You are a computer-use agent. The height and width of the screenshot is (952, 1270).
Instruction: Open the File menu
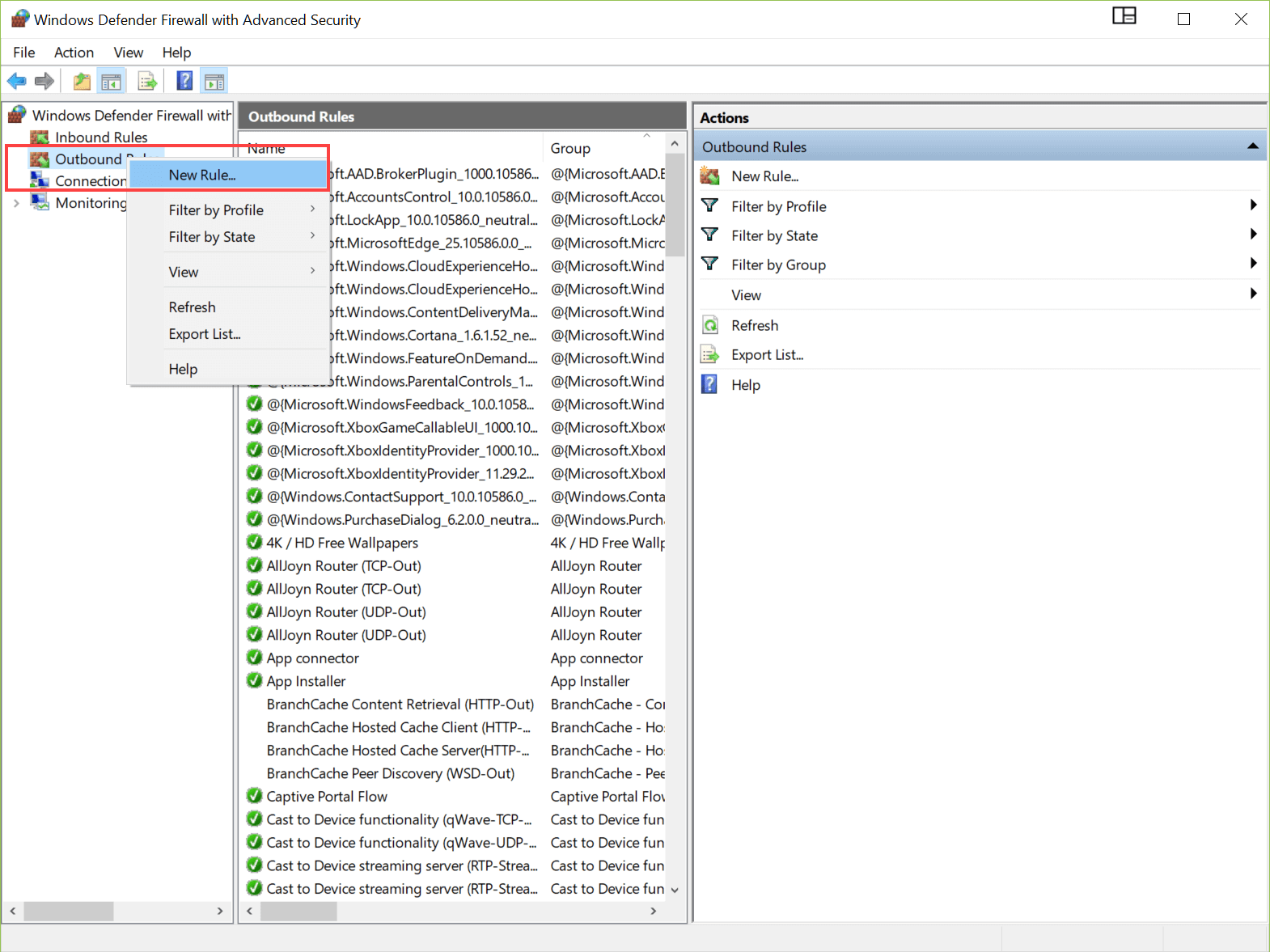(x=24, y=53)
